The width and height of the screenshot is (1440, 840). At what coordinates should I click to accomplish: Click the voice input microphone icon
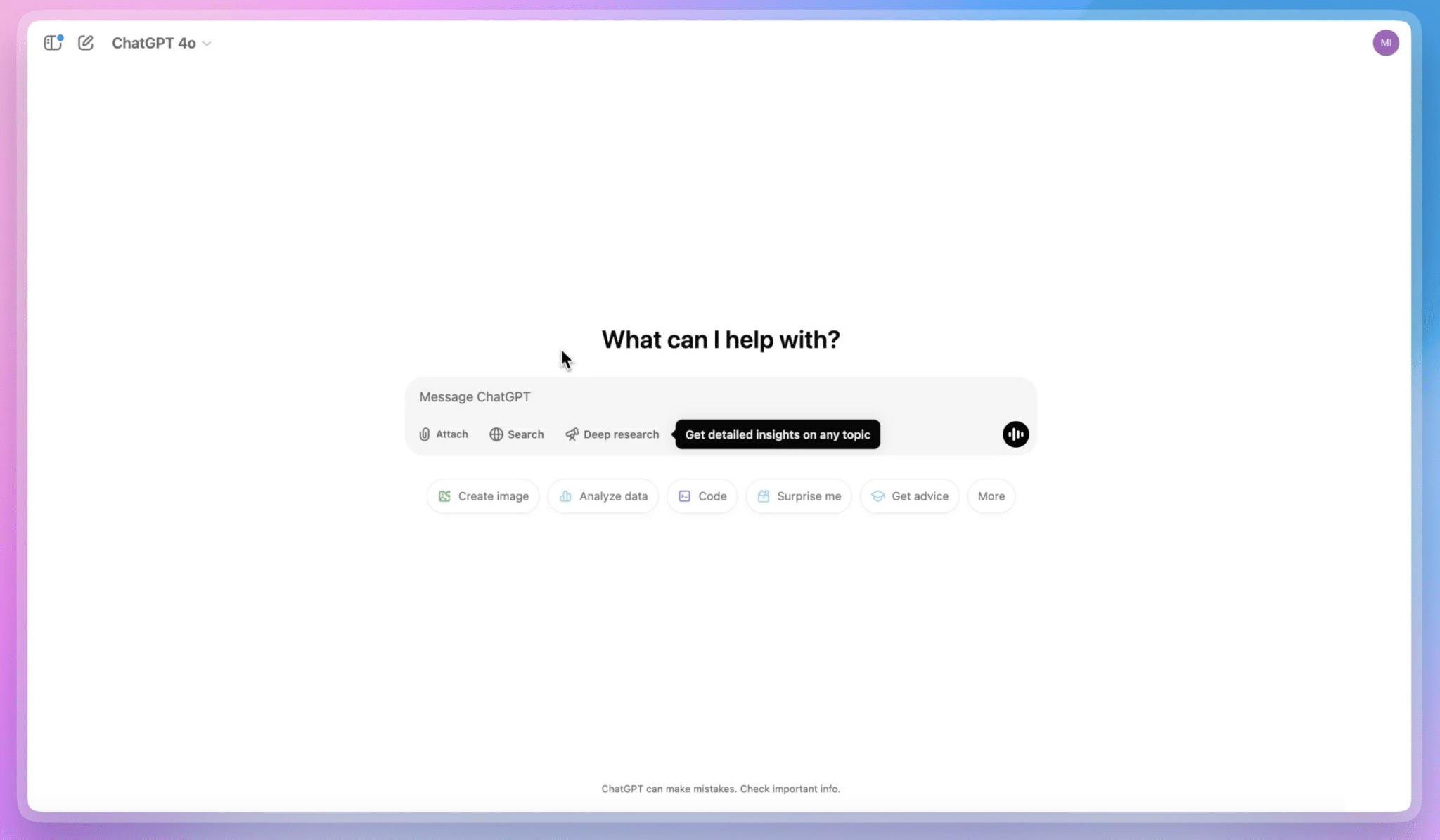(1016, 434)
